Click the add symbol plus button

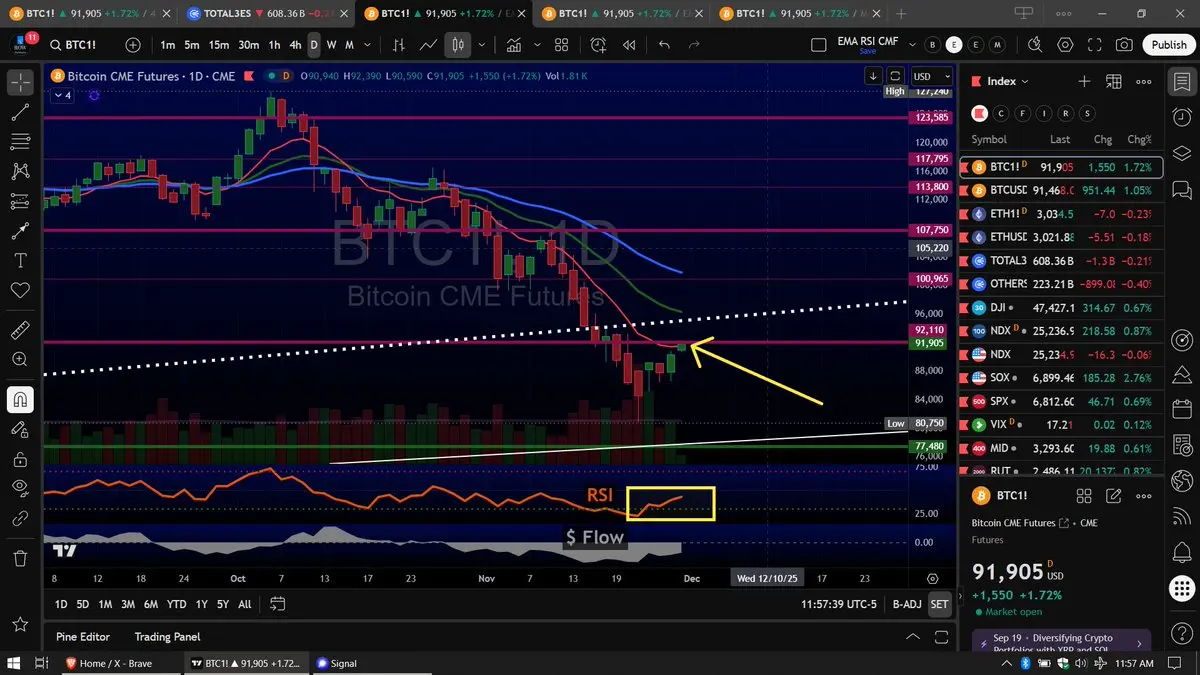coord(133,45)
